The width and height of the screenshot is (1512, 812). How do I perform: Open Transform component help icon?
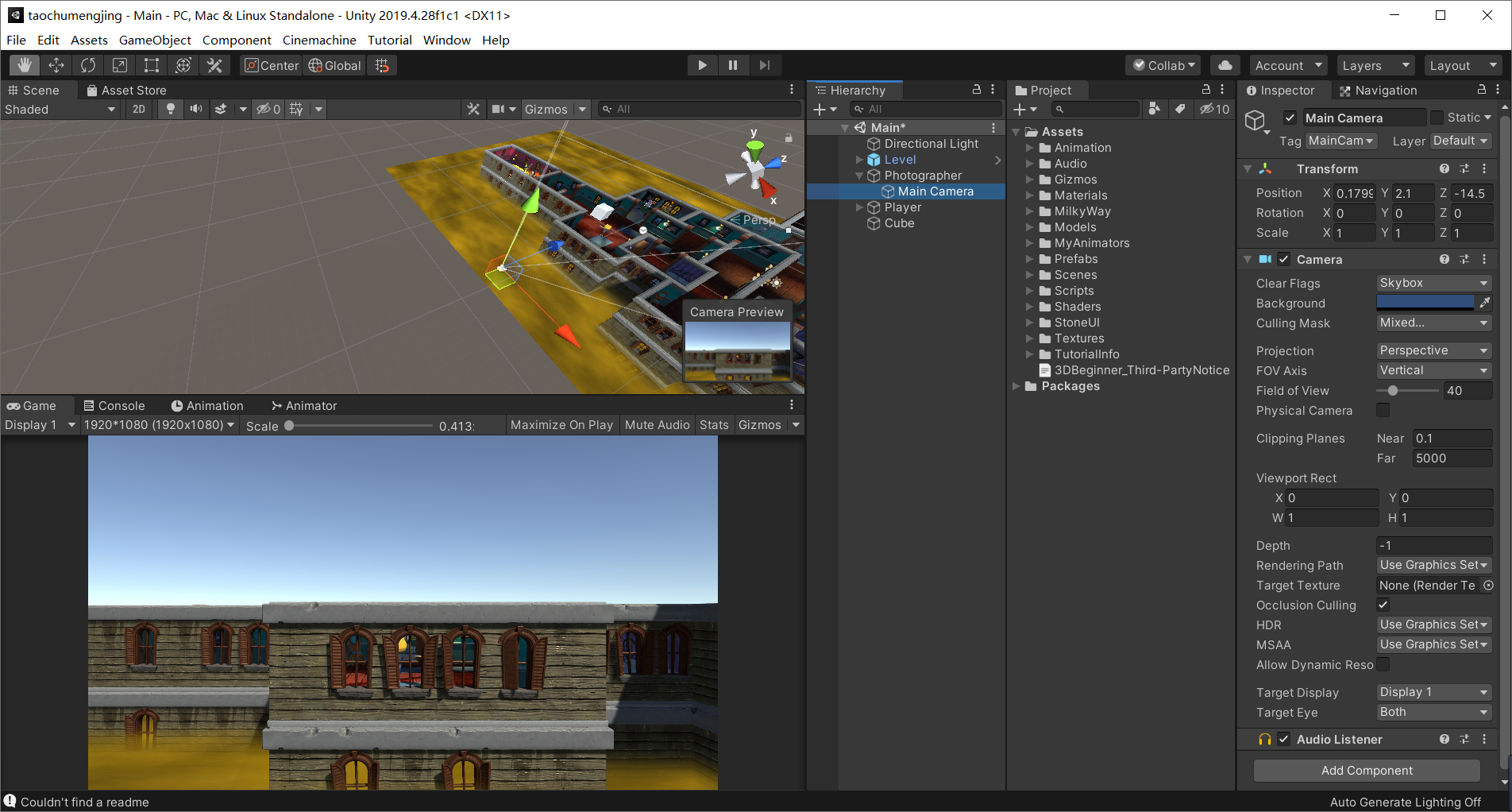pyautogui.click(x=1444, y=168)
